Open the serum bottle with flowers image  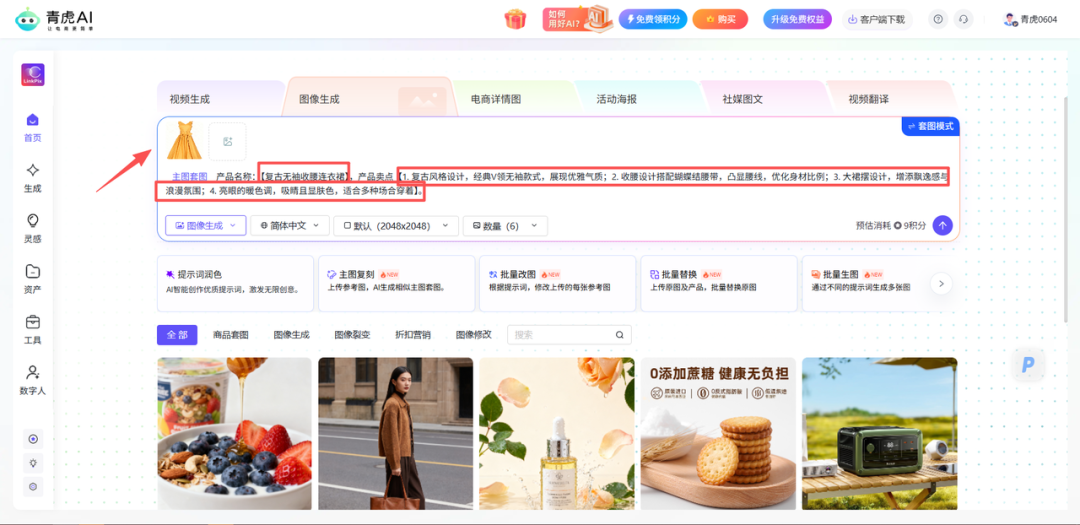pos(557,433)
